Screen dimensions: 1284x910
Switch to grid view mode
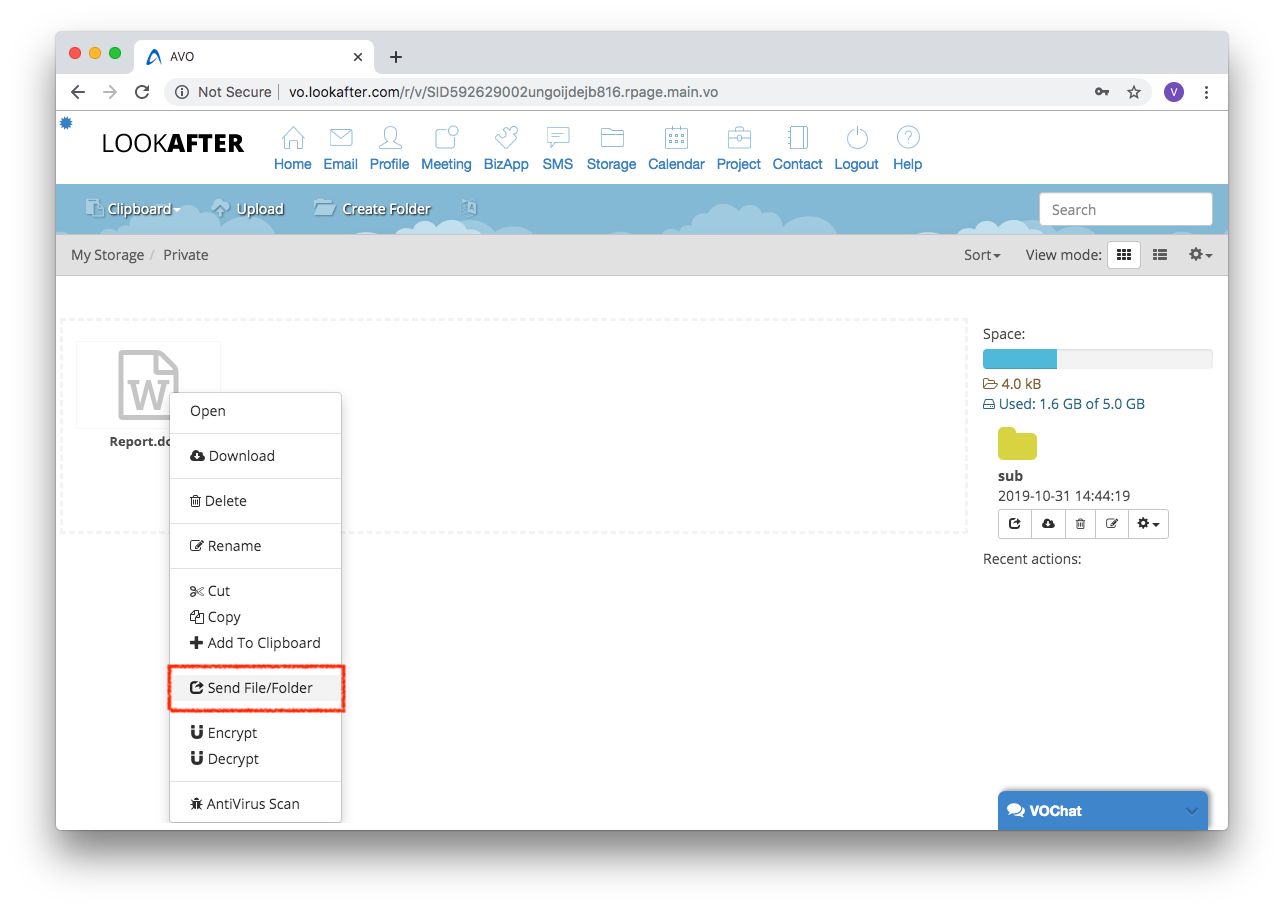(x=1123, y=255)
